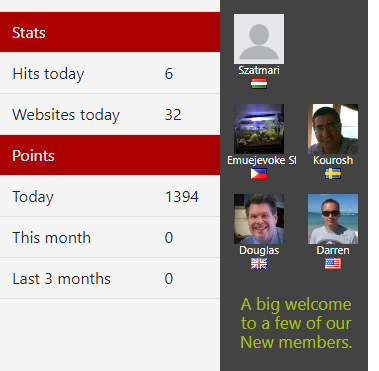
Task: Click the Kourosh member name
Action: pos(333,160)
